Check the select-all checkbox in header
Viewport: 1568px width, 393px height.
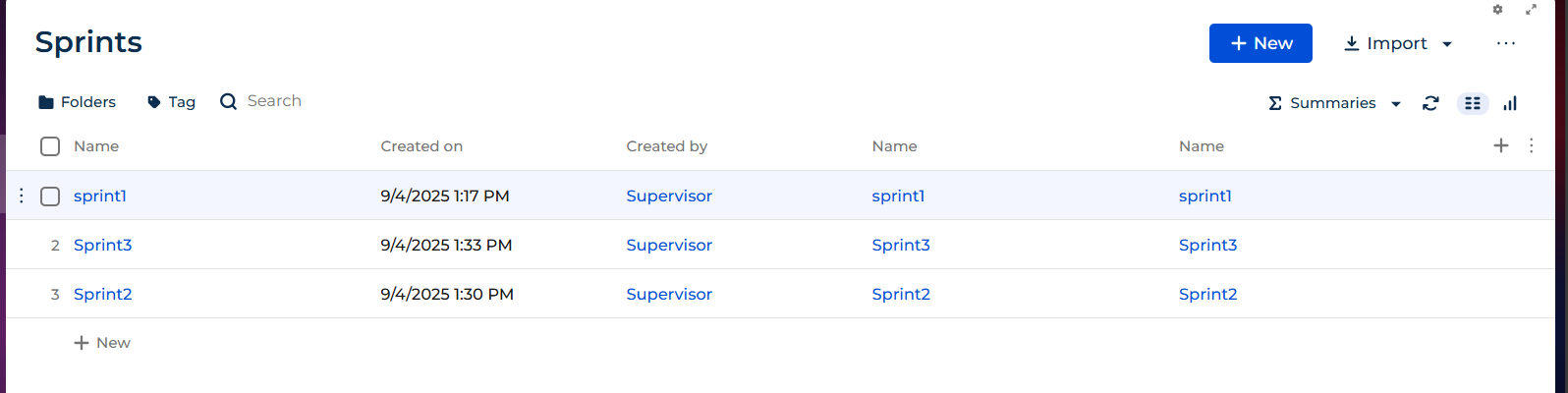[x=50, y=146]
